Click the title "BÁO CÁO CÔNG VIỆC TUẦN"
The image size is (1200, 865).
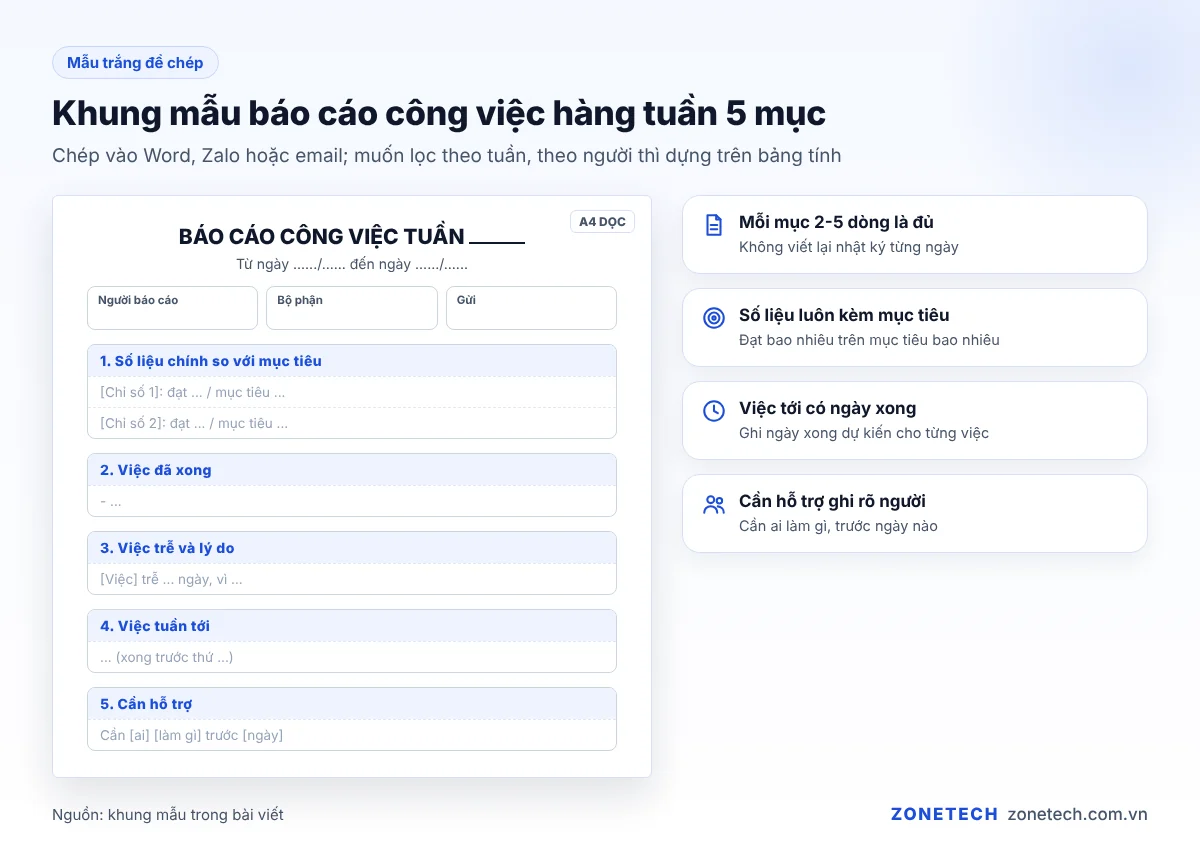coord(321,237)
